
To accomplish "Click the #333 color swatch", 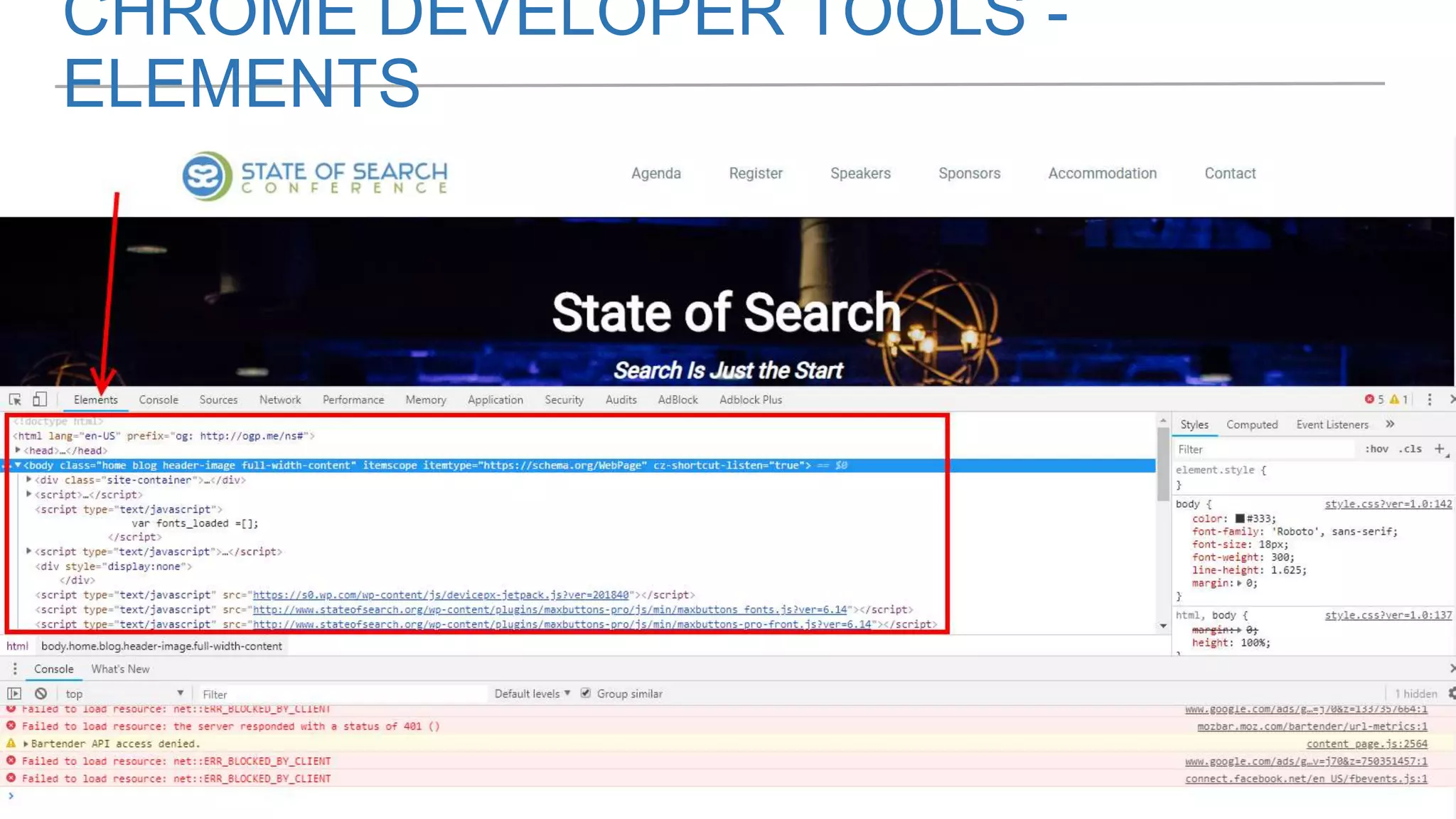I will coord(1240,519).
